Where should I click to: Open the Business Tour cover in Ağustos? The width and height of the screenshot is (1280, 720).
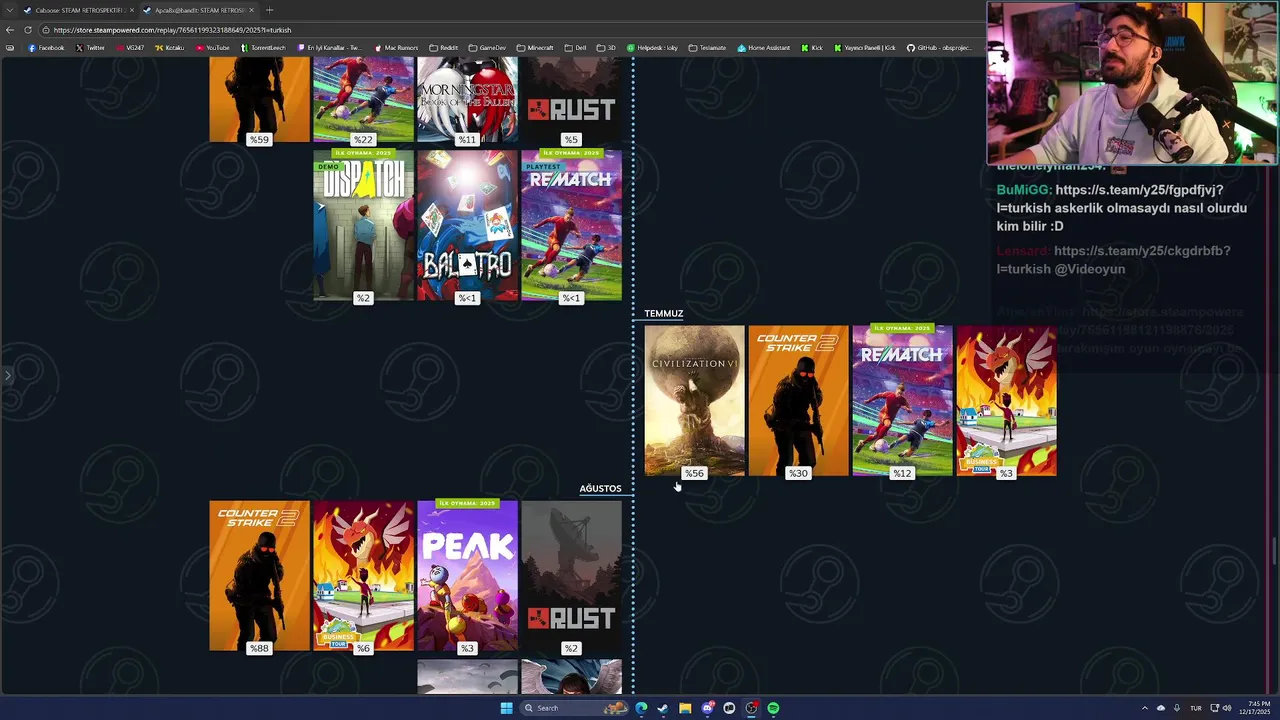pos(363,575)
